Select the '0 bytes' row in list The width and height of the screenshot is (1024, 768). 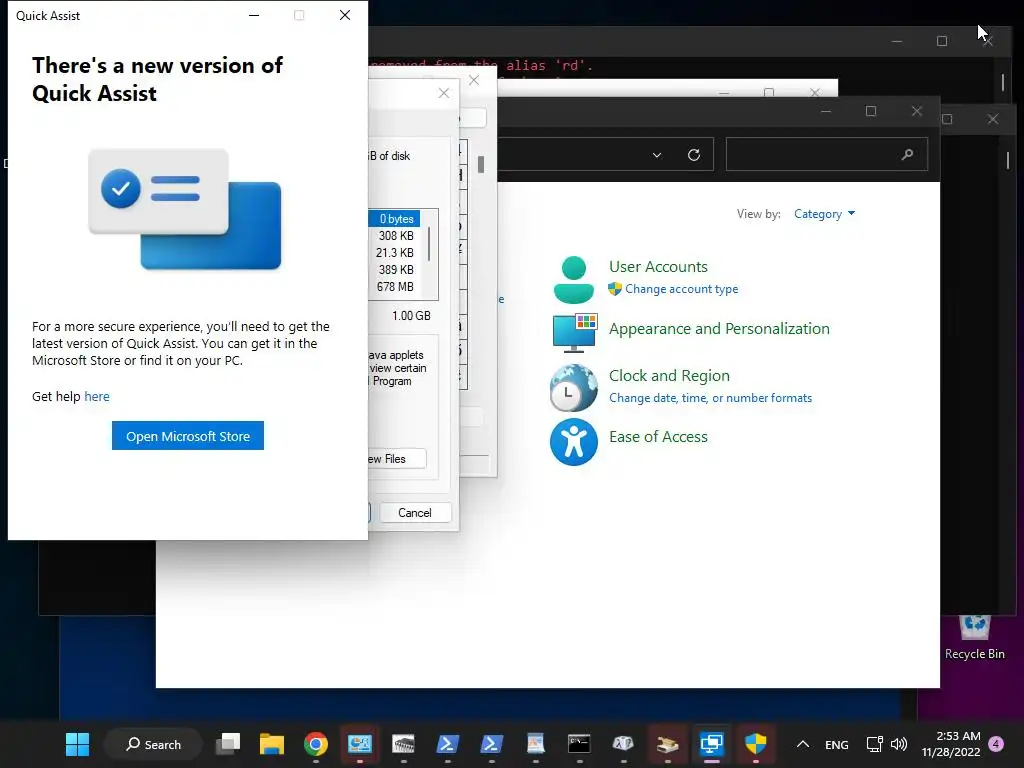(x=394, y=219)
